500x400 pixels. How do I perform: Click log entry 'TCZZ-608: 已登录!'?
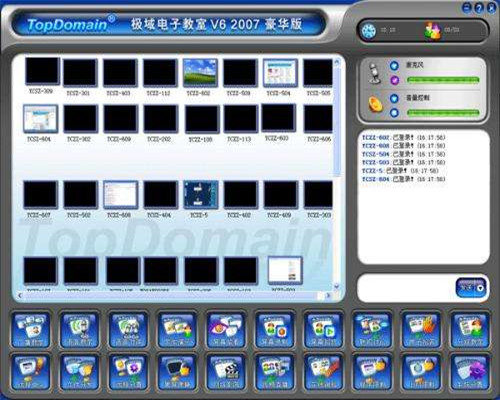403,146
